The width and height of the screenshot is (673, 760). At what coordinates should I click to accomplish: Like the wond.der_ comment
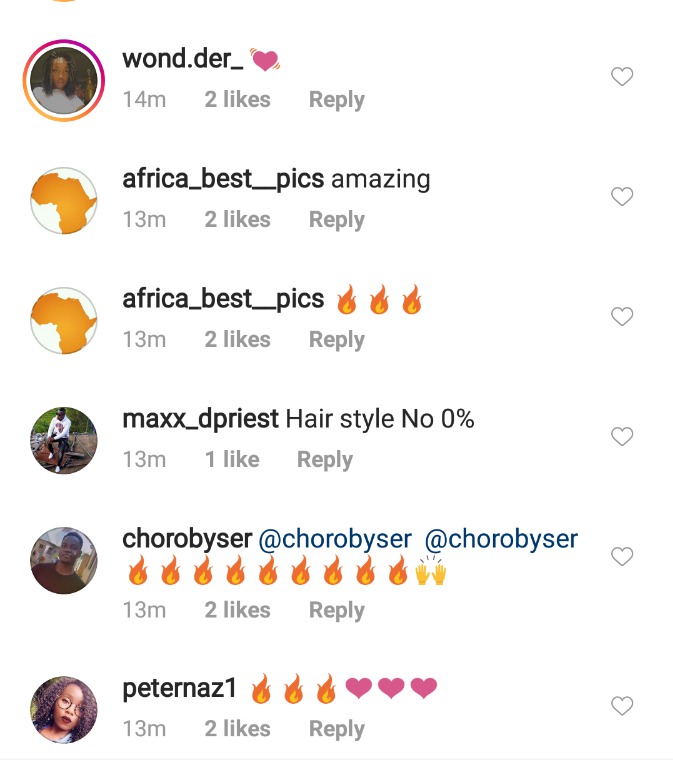[622, 77]
